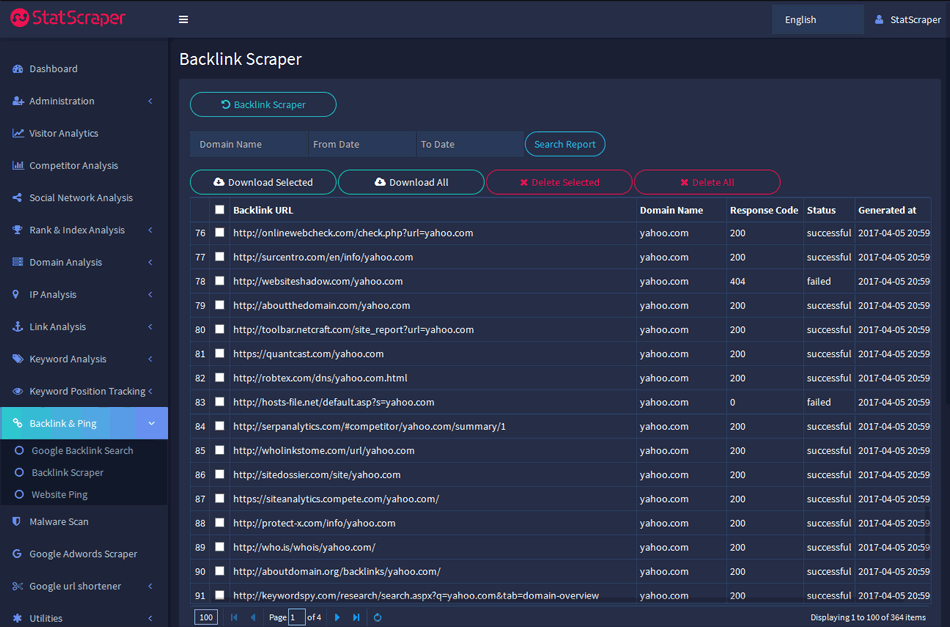Click the Malware Scan shield icon
This screenshot has width=950, height=627.
point(16,521)
